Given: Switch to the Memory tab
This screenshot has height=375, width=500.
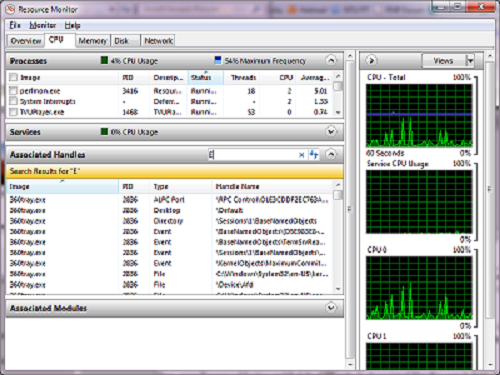Looking at the screenshot, I should (93, 41).
